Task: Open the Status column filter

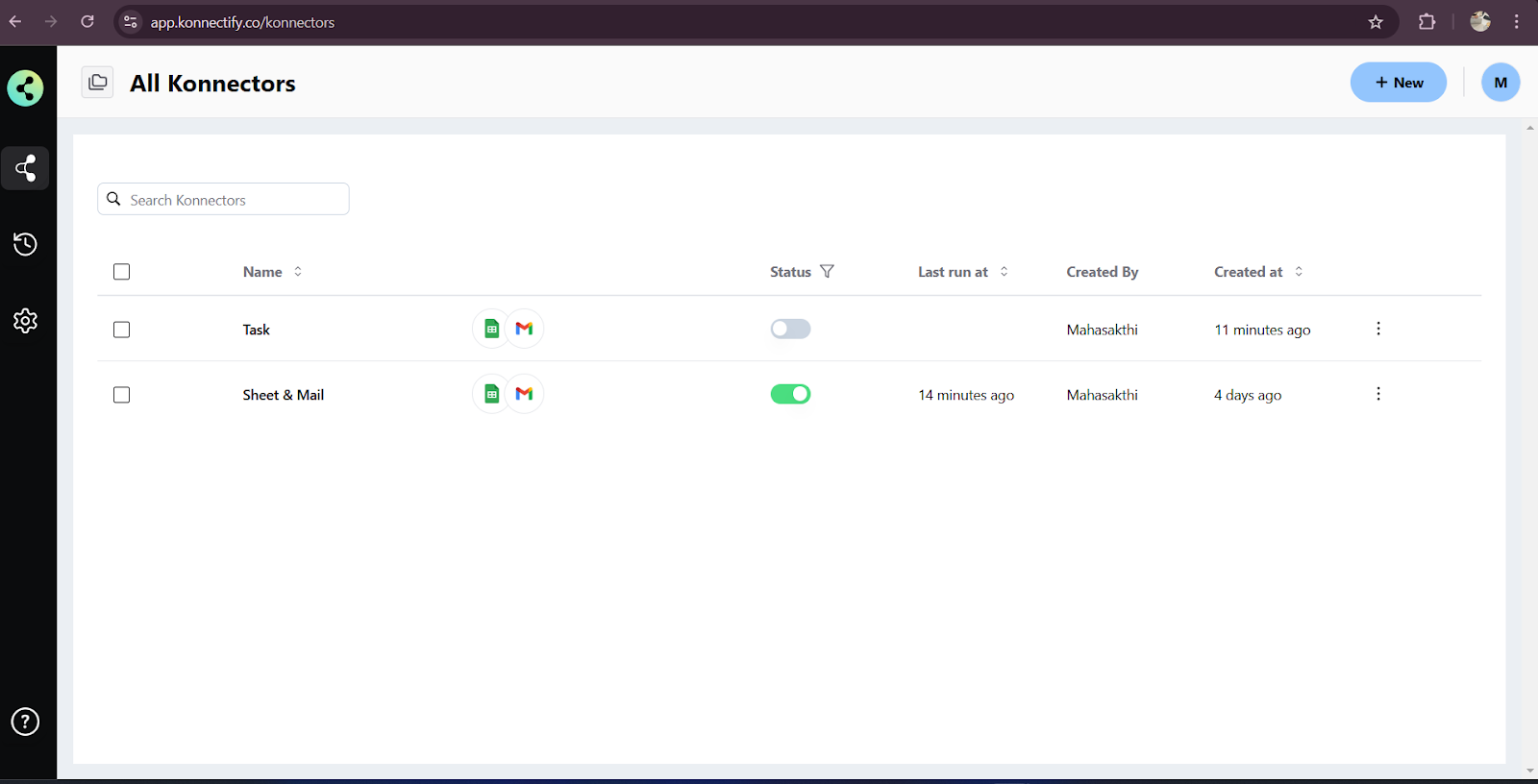Action: tap(827, 272)
